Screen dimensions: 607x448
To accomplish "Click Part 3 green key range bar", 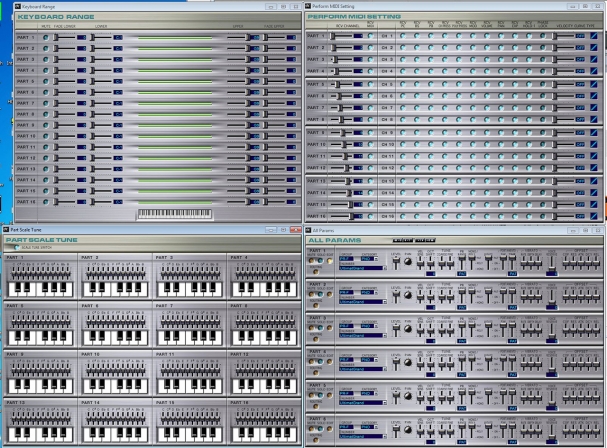I will tap(175, 60).
